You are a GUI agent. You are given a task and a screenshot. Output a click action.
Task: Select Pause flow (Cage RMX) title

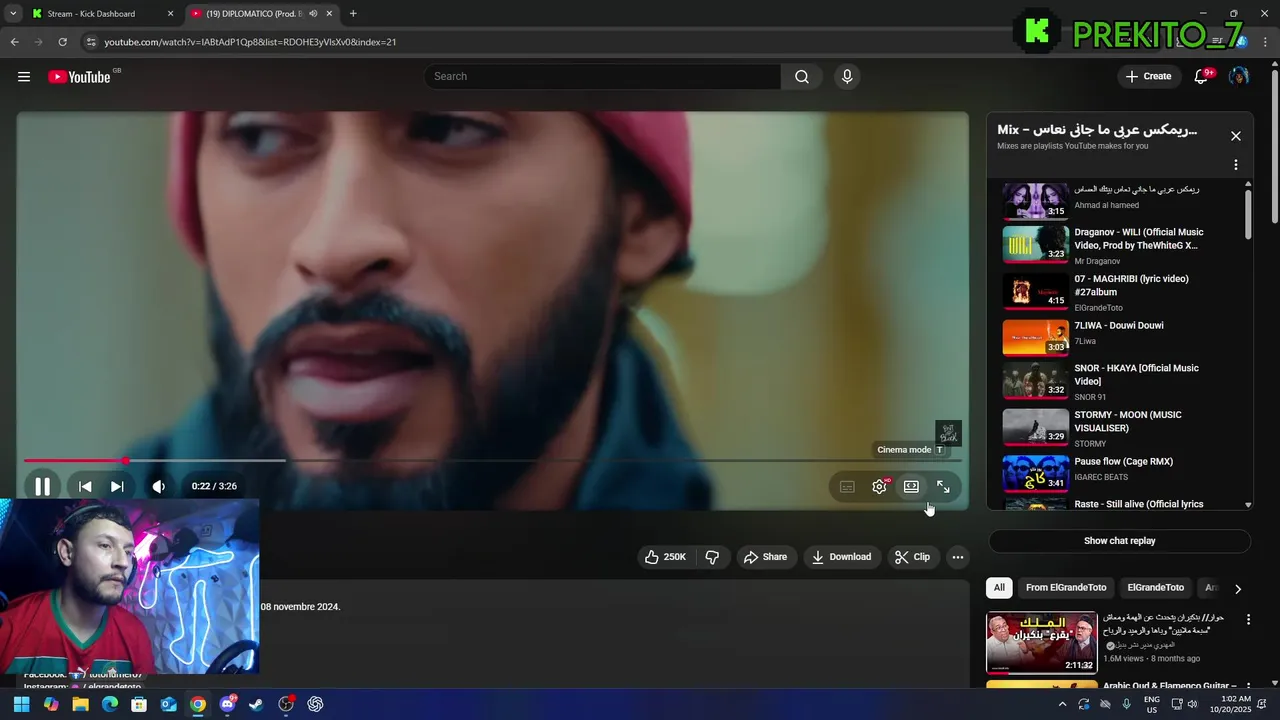[x=1124, y=462]
